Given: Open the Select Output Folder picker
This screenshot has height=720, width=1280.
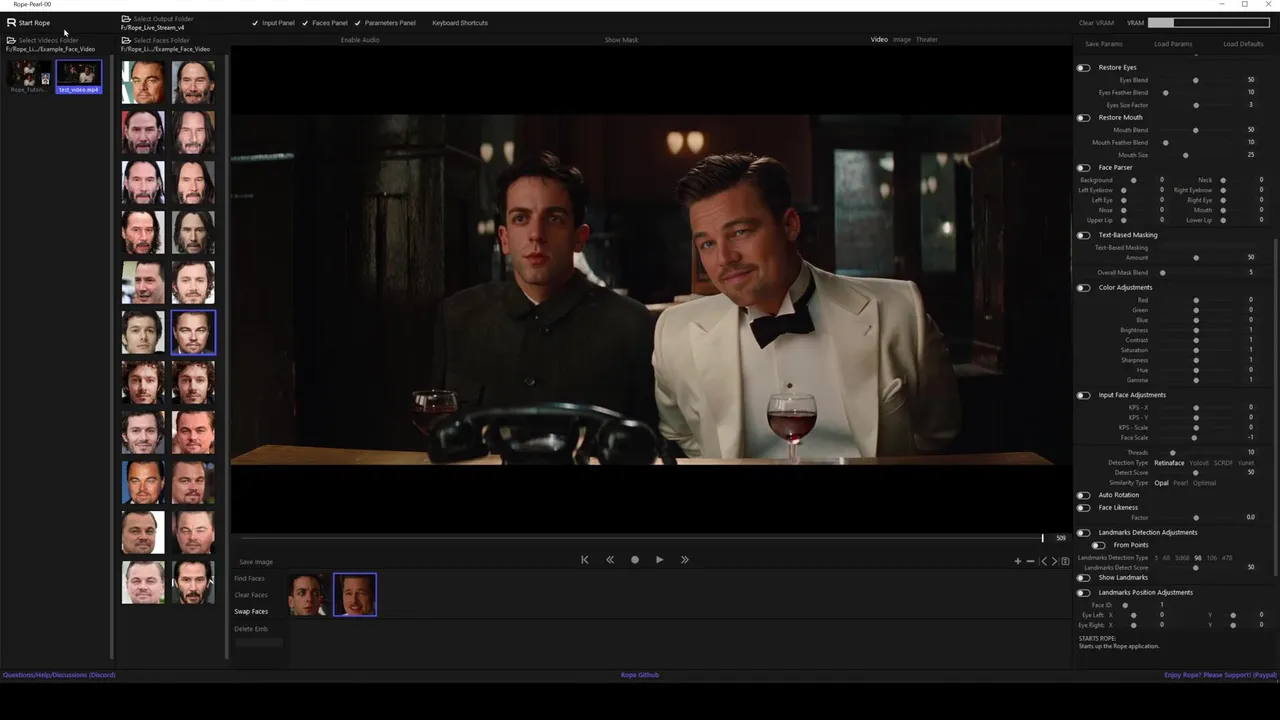Looking at the screenshot, I should pyautogui.click(x=157, y=19).
